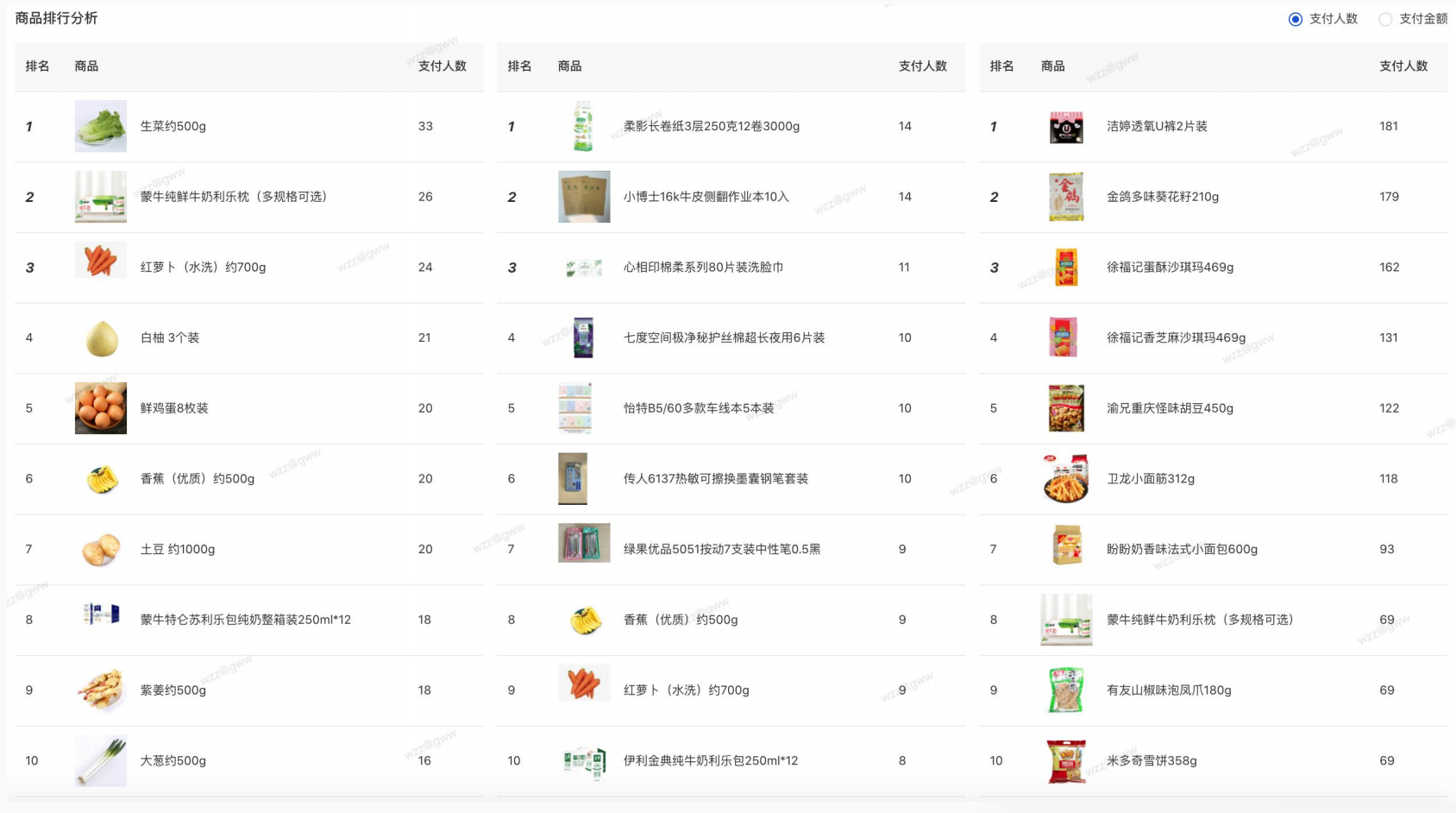Open the 米多奇雪饼358g thumbnail
The height and width of the screenshot is (813, 1456).
coord(1066,760)
